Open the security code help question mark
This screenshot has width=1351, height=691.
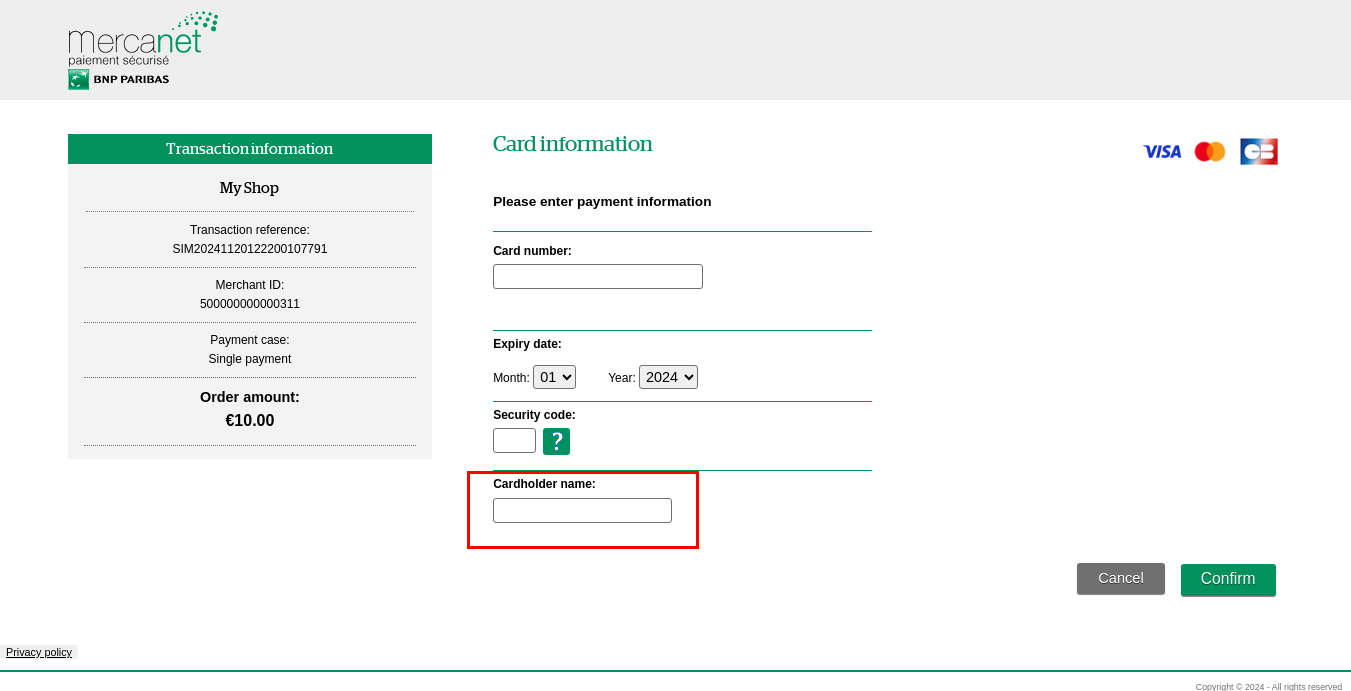tap(556, 440)
